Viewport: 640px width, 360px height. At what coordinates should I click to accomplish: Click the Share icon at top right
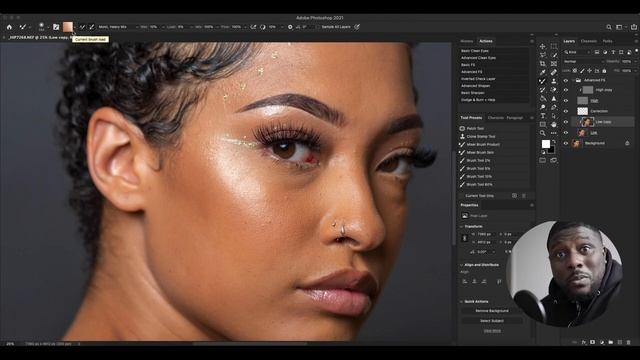[x=634, y=27]
